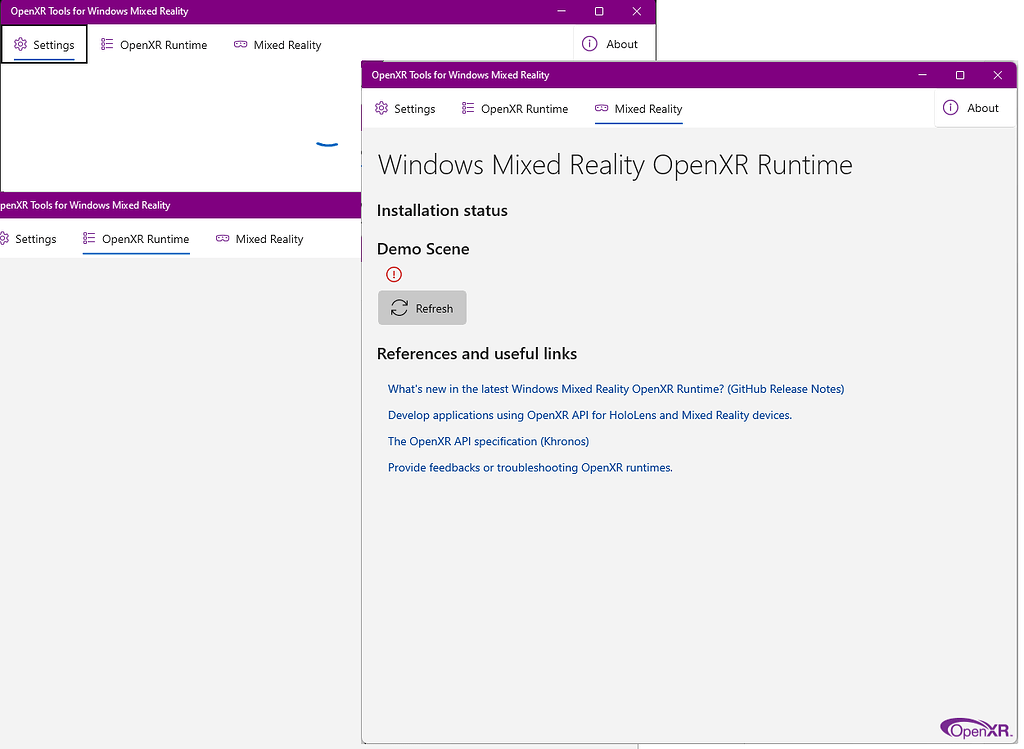Click the Refresh button
This screenshot has width=1024, height=749.
coord(422,308)
